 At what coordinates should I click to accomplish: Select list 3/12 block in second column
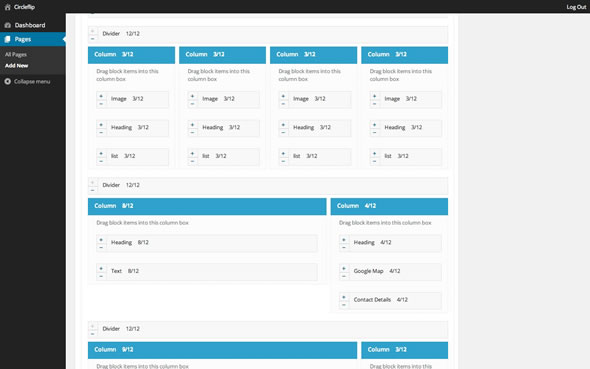click(224, 156)
